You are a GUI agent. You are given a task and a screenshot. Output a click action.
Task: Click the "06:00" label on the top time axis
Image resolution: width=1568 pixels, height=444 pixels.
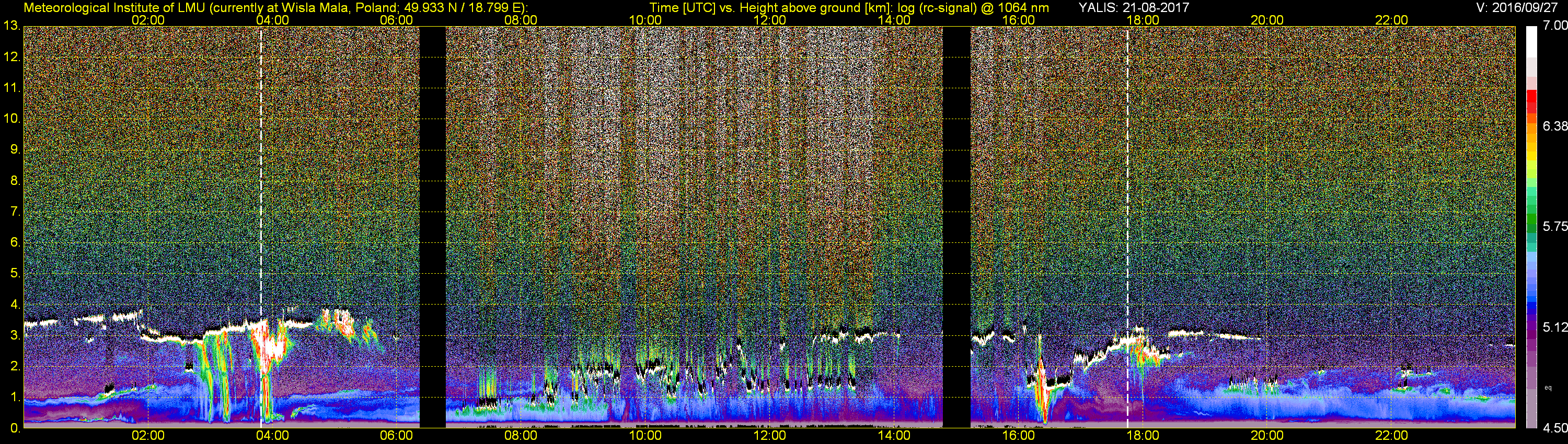click(x=396, y=20)
